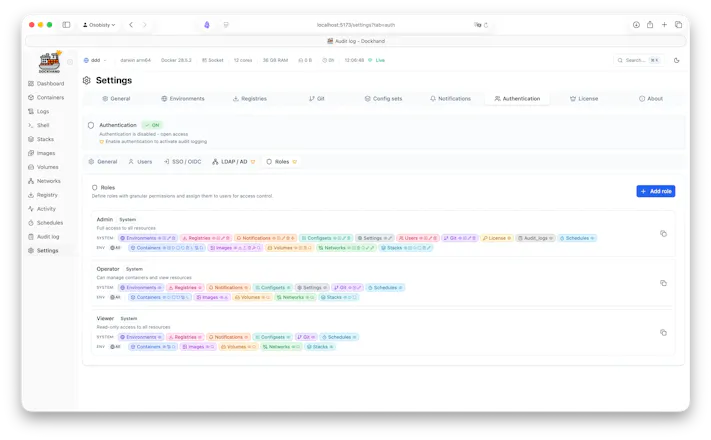Go to Volumes in the sidebar
711x440 pixels.
pyautogui.click(x=43, y=167)
